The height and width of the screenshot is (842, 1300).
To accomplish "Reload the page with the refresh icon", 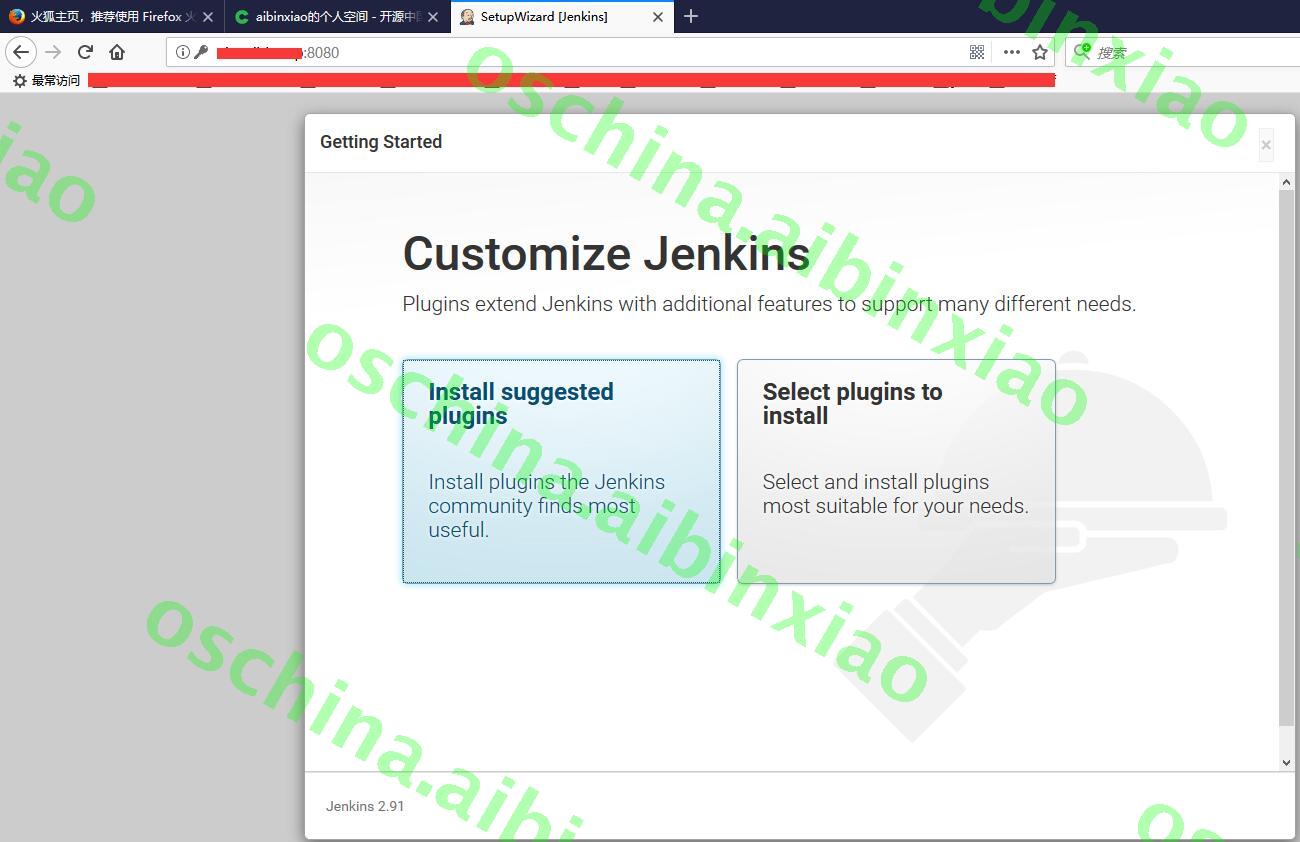I will click(x=86, y=52).
